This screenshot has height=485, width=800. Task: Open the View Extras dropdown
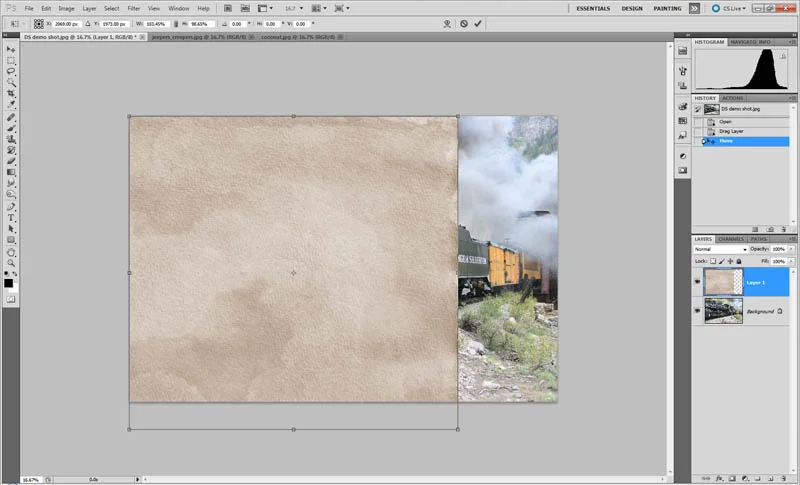(x=265, y=9)
